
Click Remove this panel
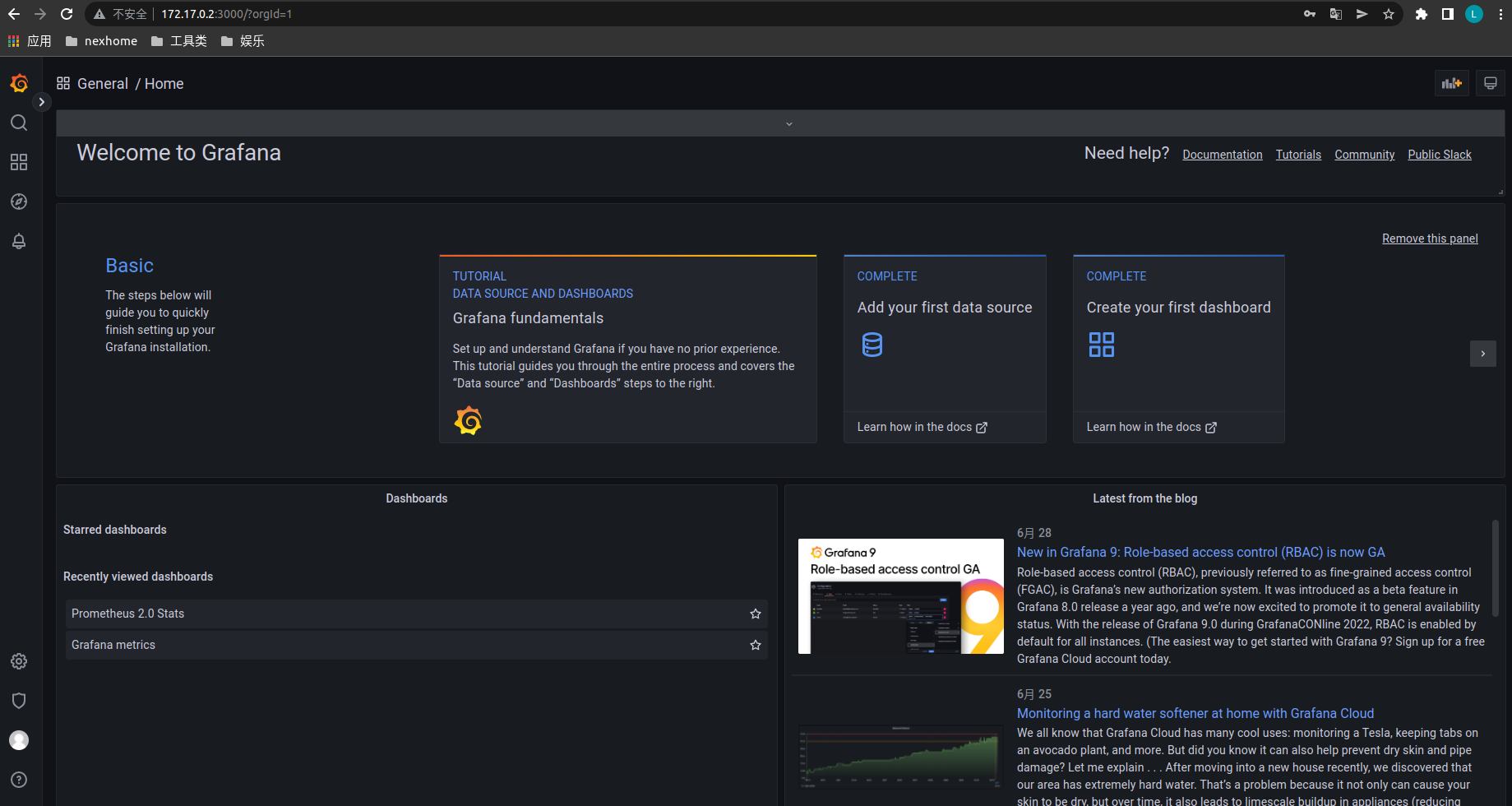click(1430, 239)
